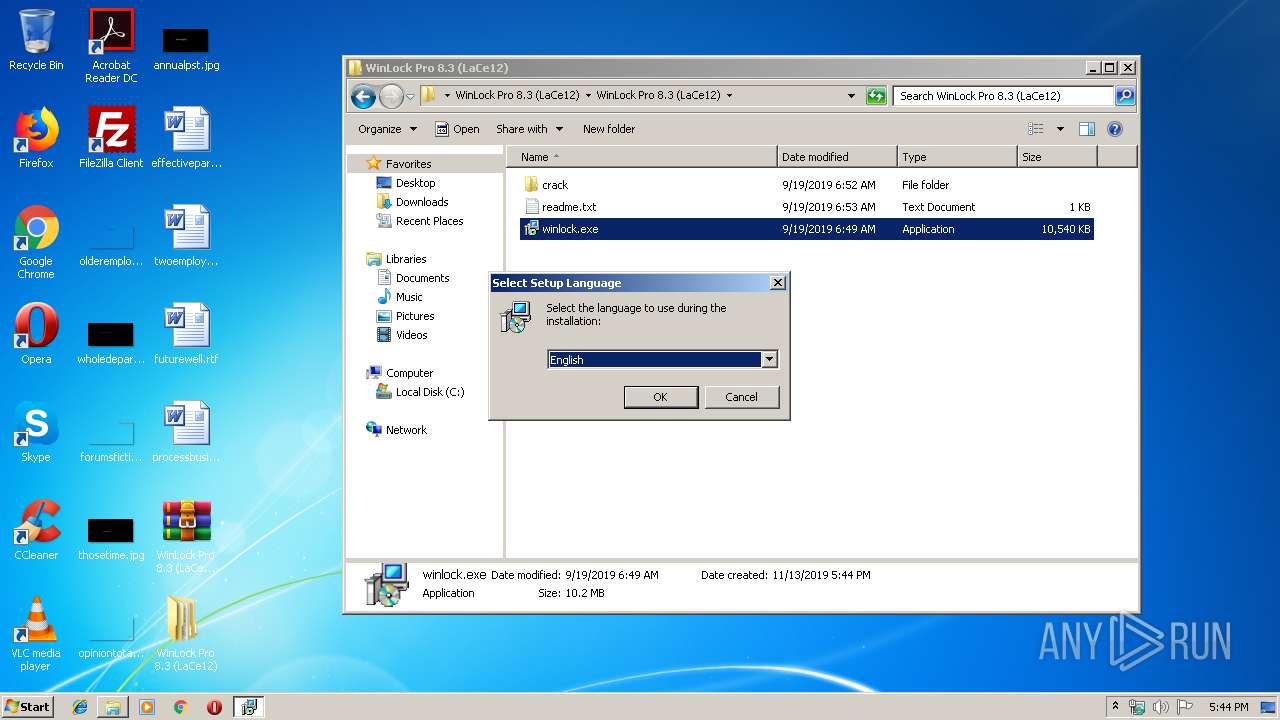This screenshot has width=1280, height=720.
Task: Select thosetime.jpg desktop file
Action: tap(111, 539)
